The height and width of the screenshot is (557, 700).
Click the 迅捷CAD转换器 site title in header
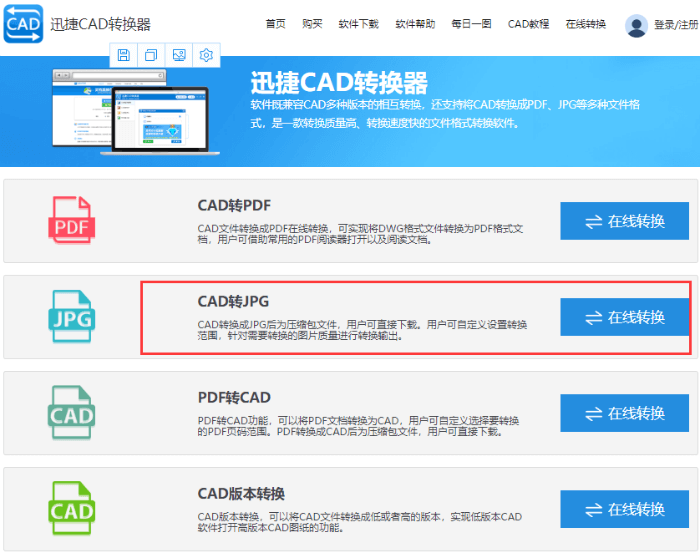(x=100, y=24)
